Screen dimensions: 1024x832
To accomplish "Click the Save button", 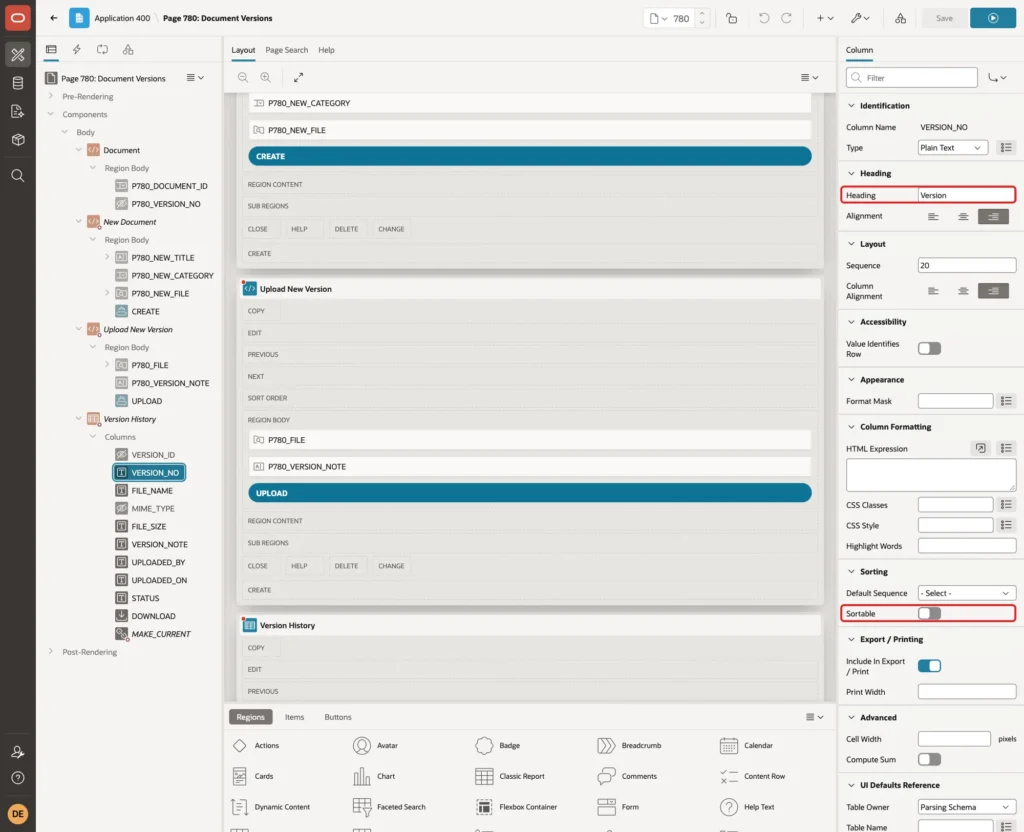I will click(x=944, y=18).
